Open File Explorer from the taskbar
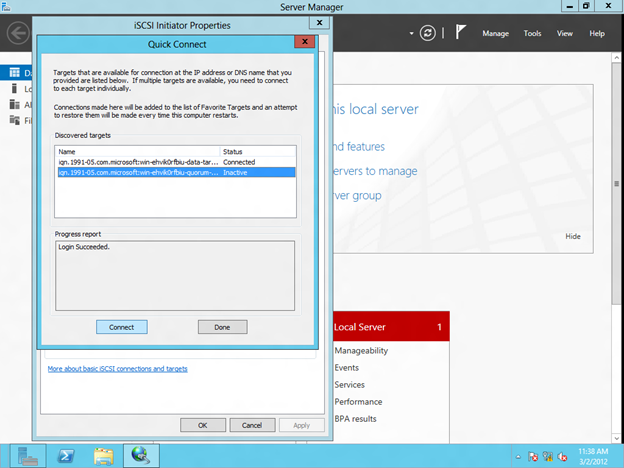 103,456
